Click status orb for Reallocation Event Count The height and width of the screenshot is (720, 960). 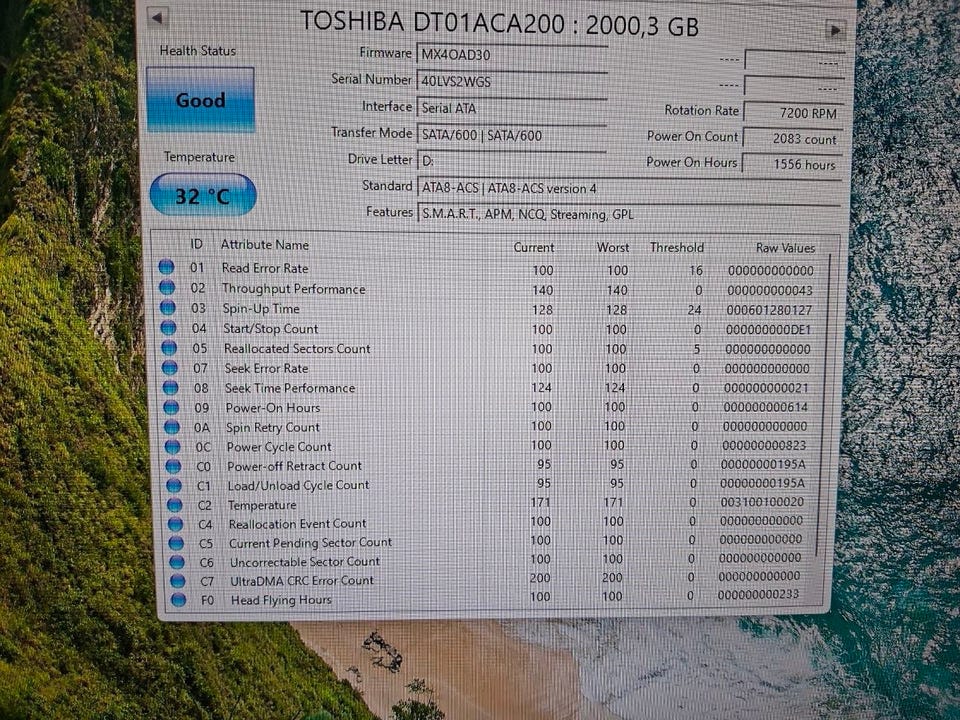pyautogui.click(x=176, y=524)
